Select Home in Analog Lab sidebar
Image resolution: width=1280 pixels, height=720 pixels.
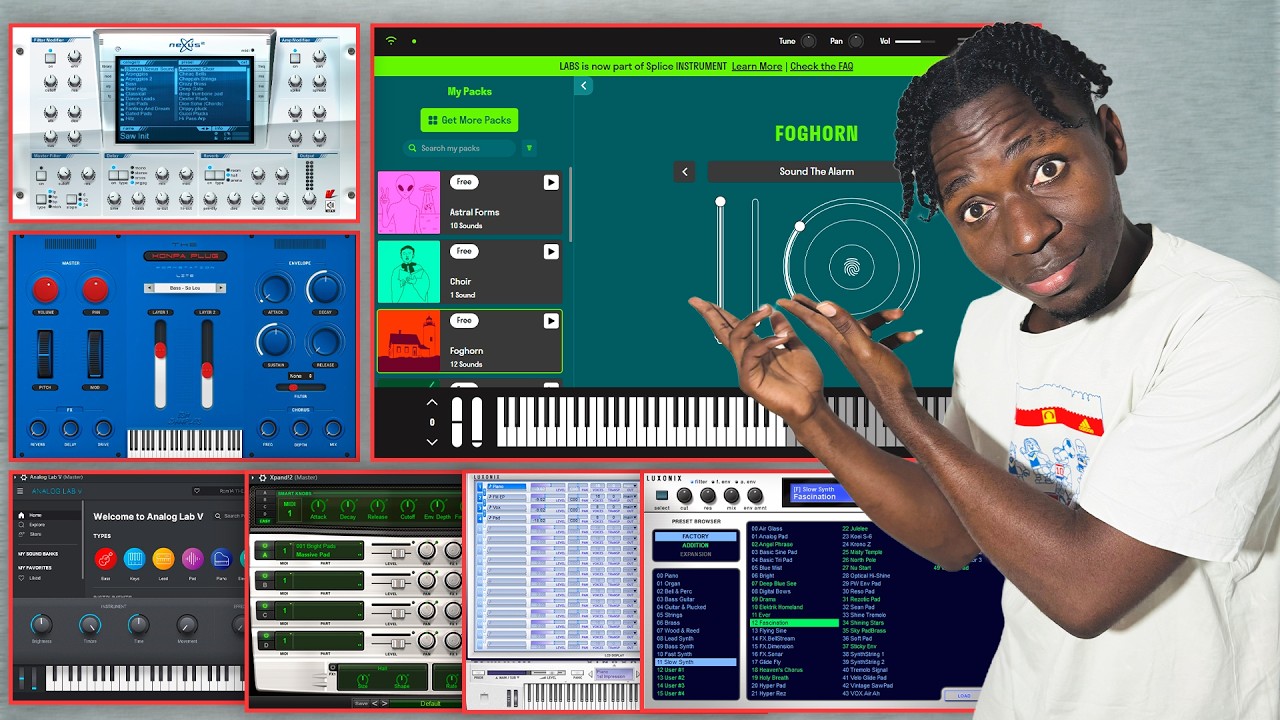[x=35, y=515]
